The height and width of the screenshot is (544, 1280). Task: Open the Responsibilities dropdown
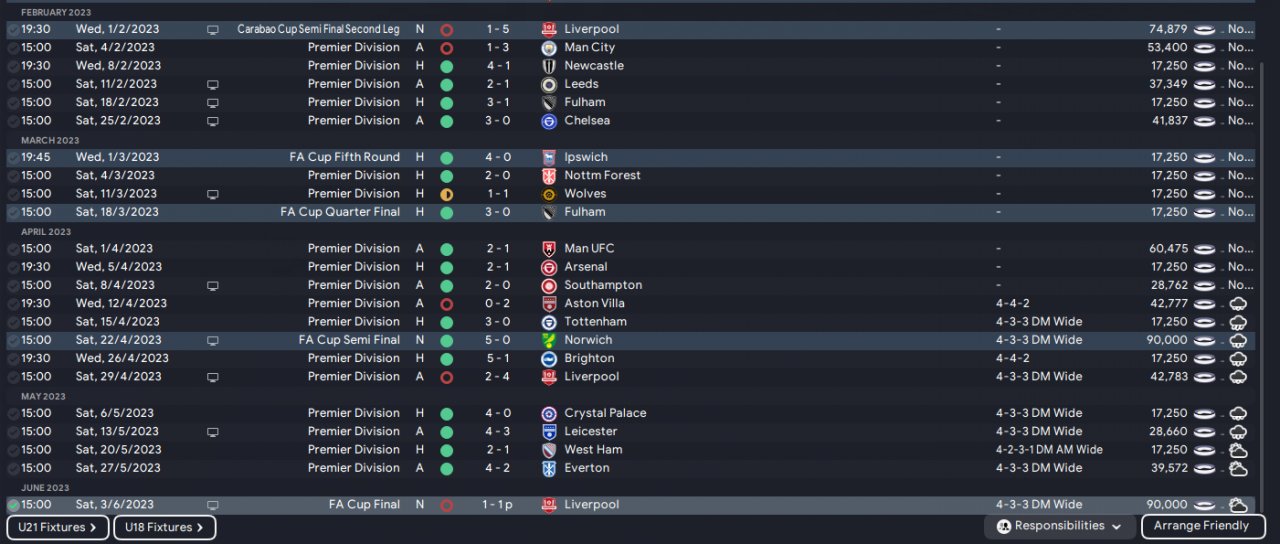(1059, 526)
